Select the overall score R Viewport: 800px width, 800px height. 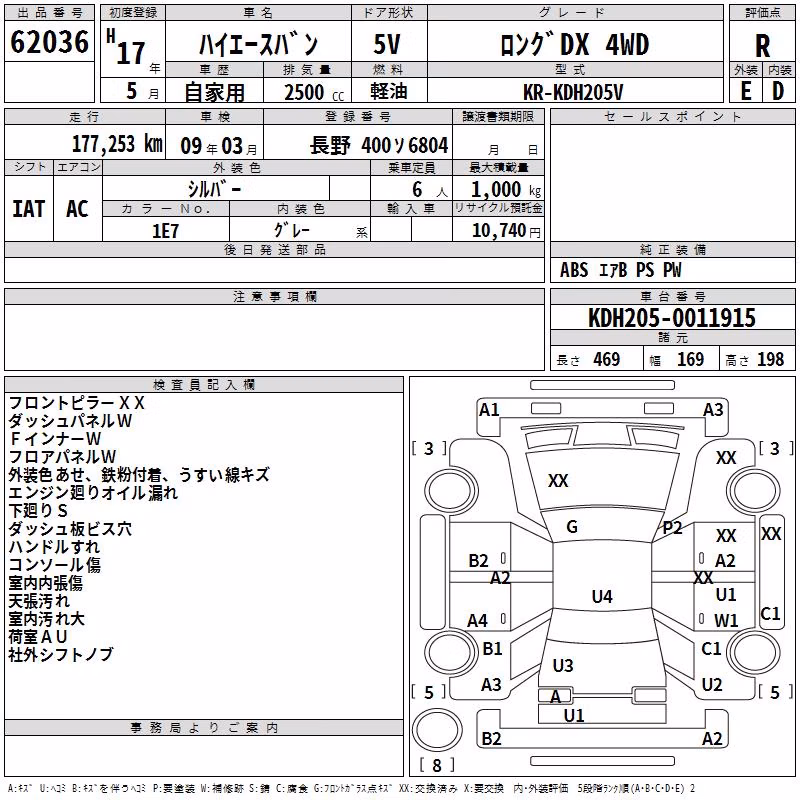point(762,46)
